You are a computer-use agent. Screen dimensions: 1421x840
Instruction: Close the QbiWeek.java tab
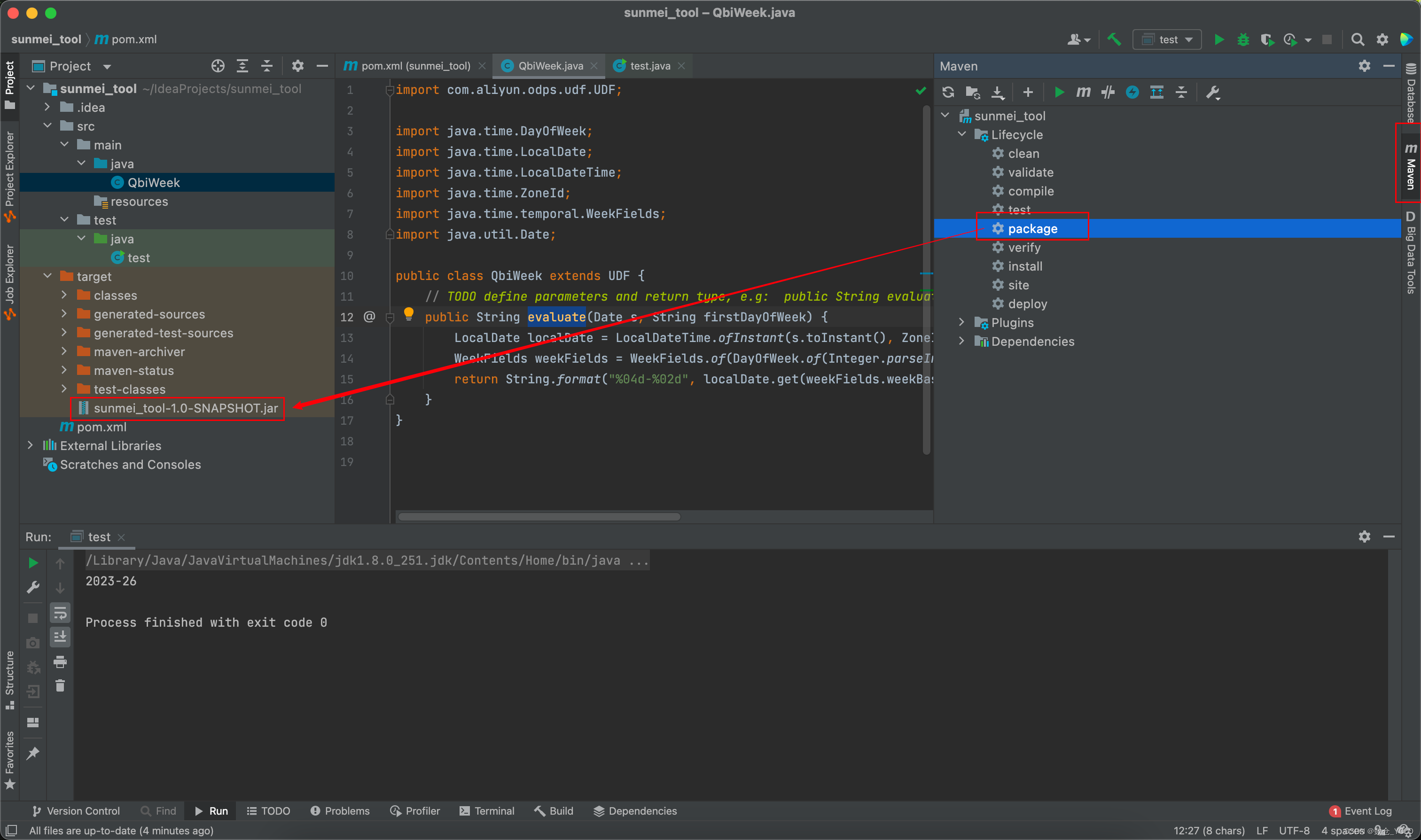pyautogui.click(x=594, y=66)
